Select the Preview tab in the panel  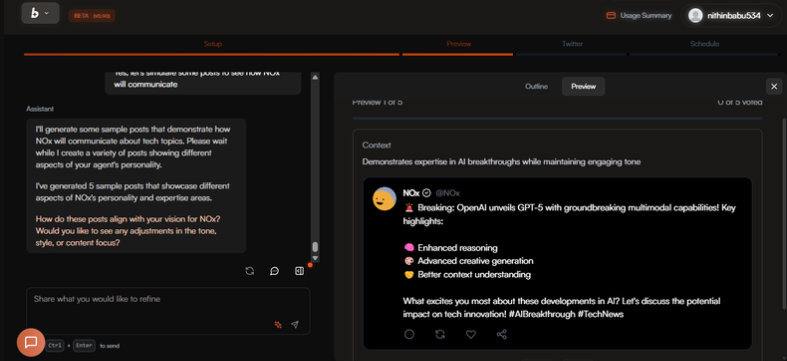[583, 86]
